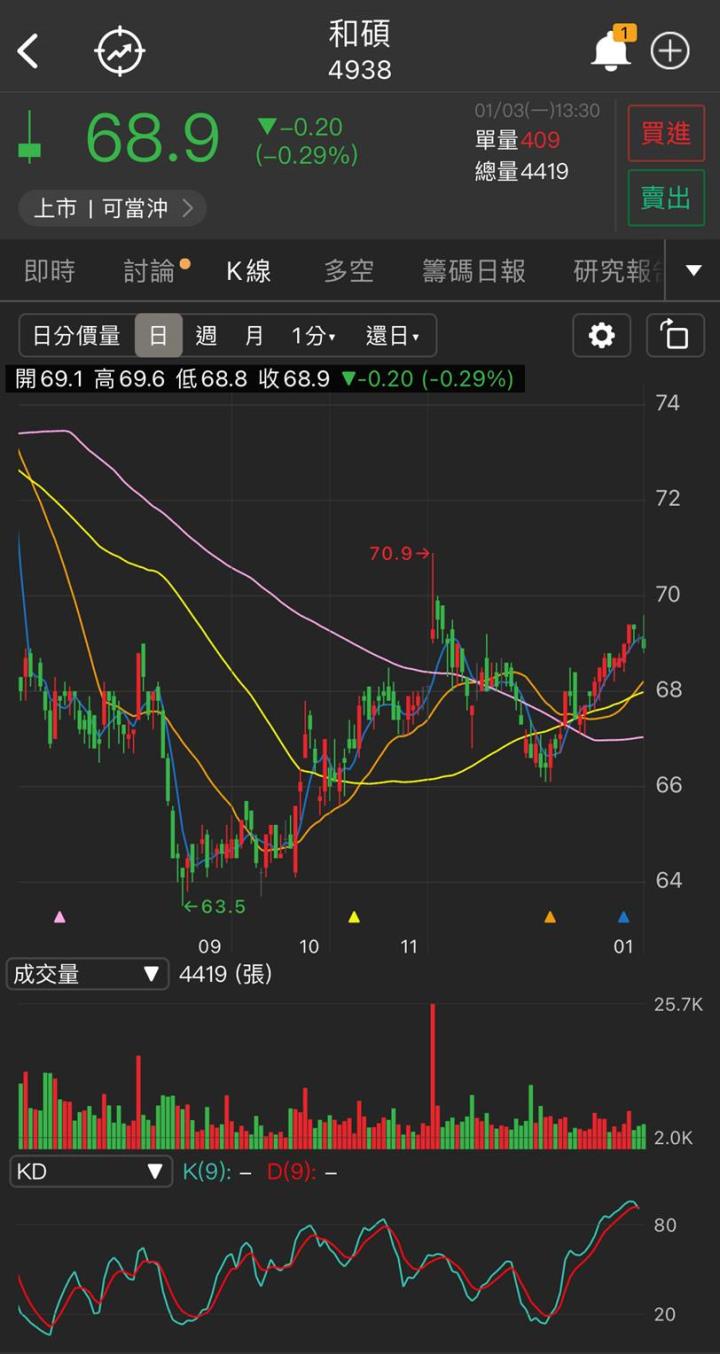This screenshot has width=720, height=1354.
Task: Select 日分價量 chart mode
Action: point(77,336)
